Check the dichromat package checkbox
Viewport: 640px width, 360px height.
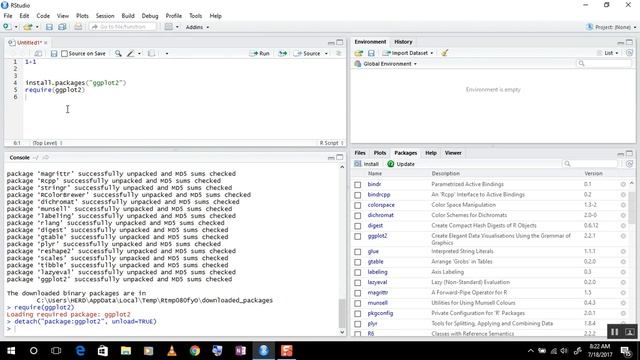click(358, 216)
